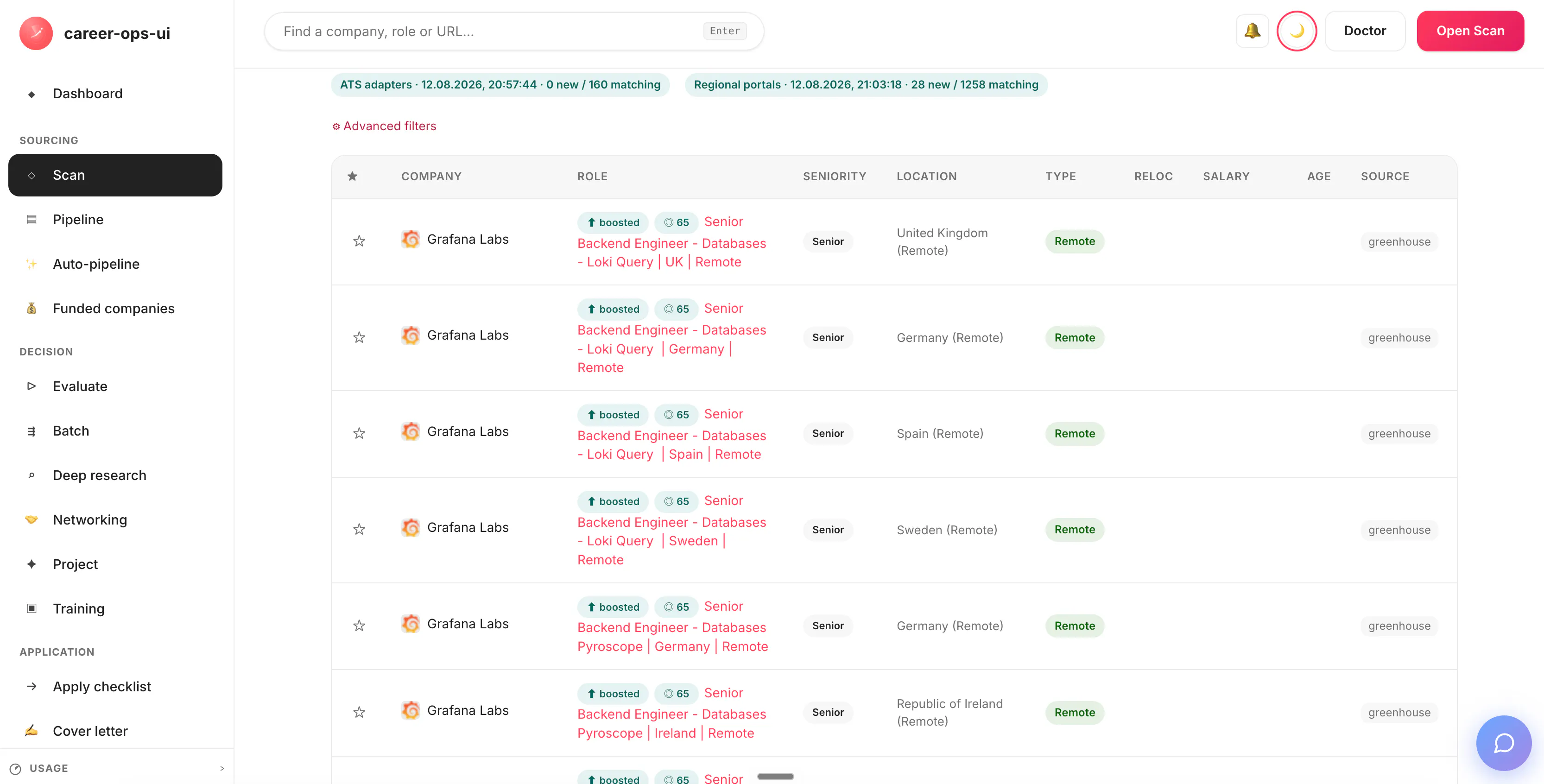The image size is (1544, 784).
Task: Click the Usage gauge icon
Action: pyautogui.click(x=16, y=768)
